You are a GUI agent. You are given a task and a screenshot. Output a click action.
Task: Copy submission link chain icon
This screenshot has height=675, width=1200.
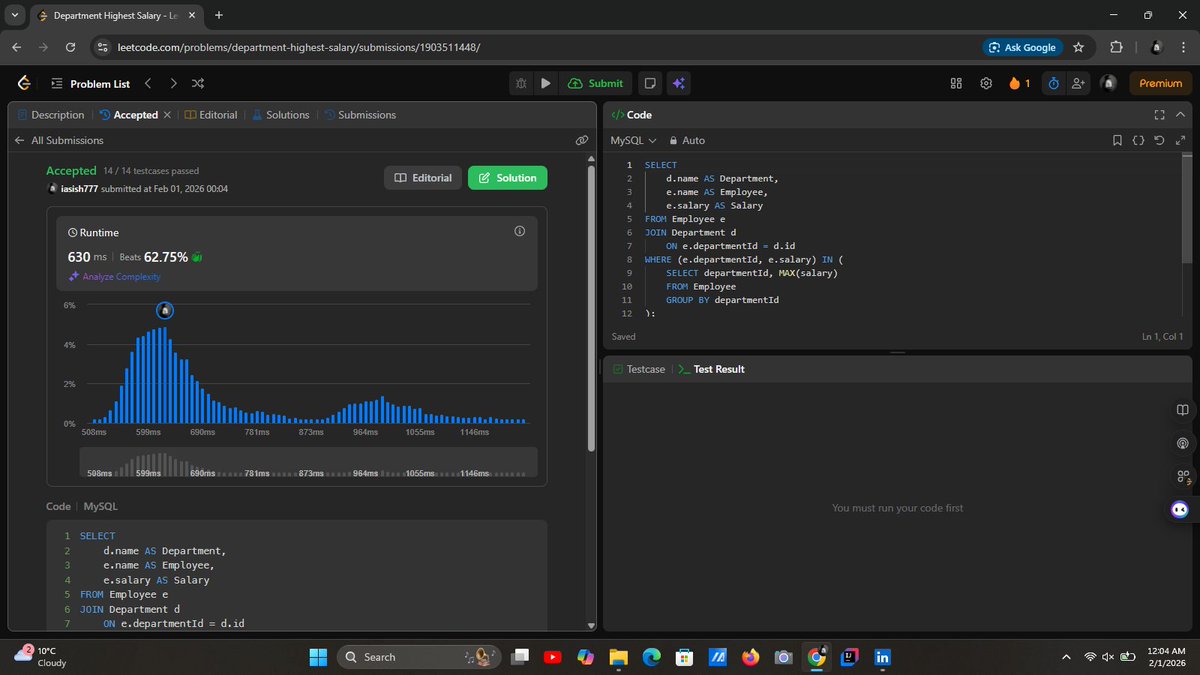(x=581, y=141)
